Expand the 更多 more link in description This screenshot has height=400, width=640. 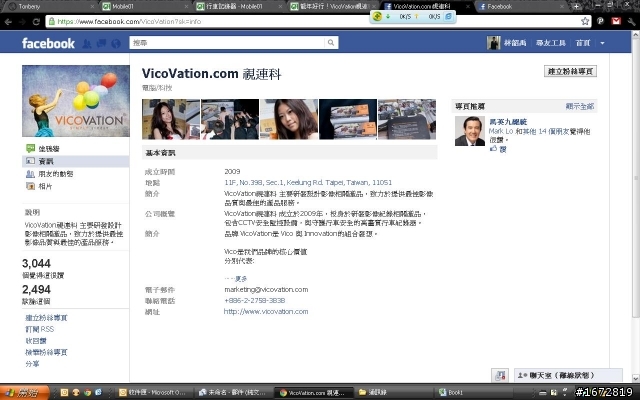pyautogui.click(x=241, y=279)
